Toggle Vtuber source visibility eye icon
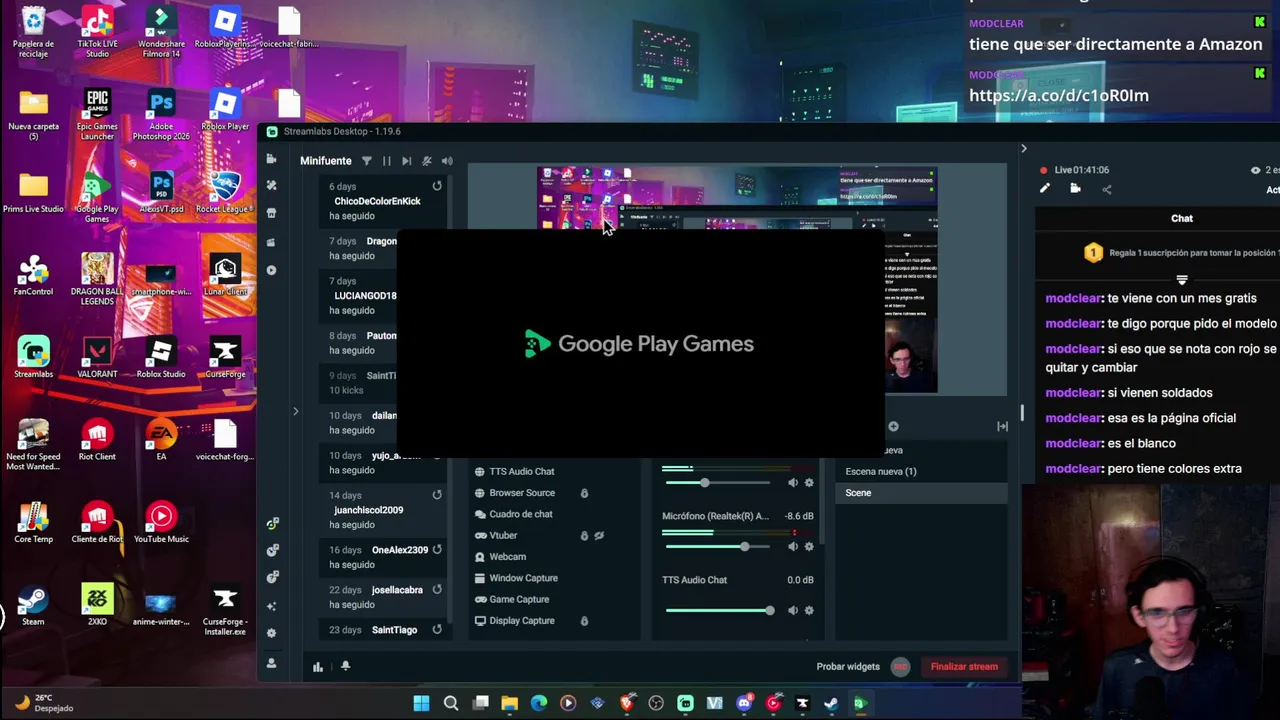 (599, 536)
